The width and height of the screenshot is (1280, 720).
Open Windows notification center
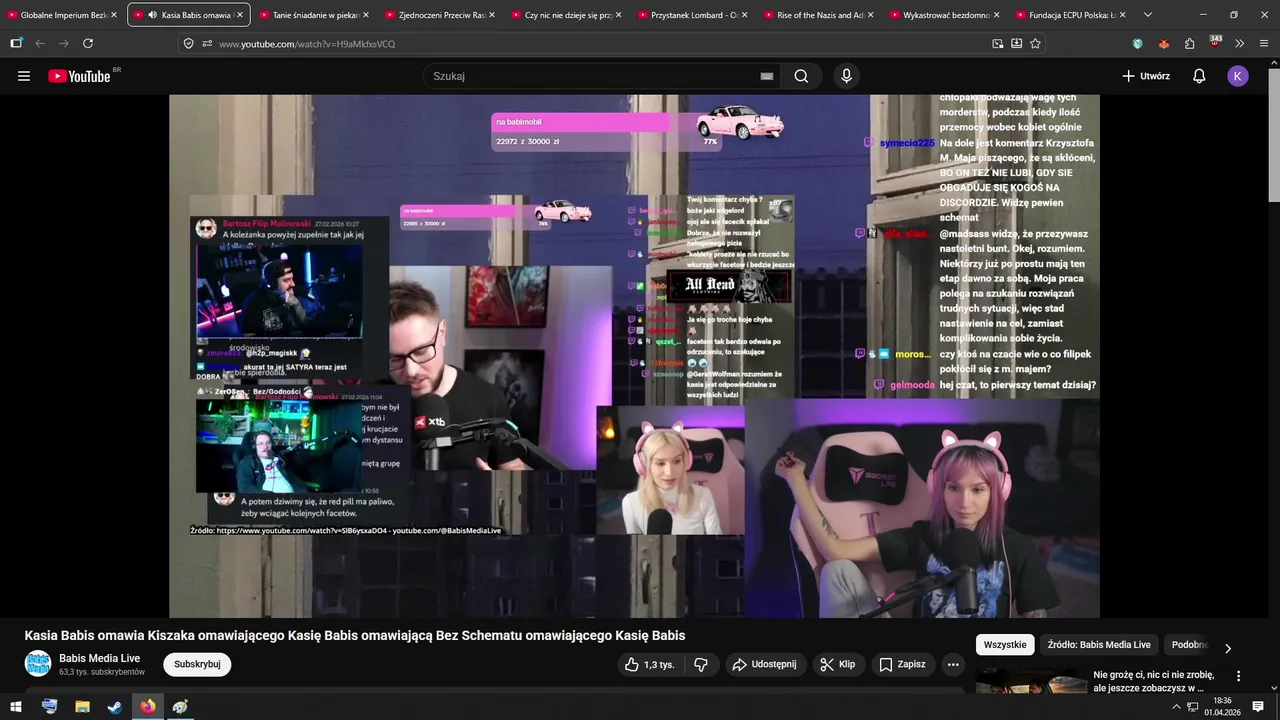1259,707
